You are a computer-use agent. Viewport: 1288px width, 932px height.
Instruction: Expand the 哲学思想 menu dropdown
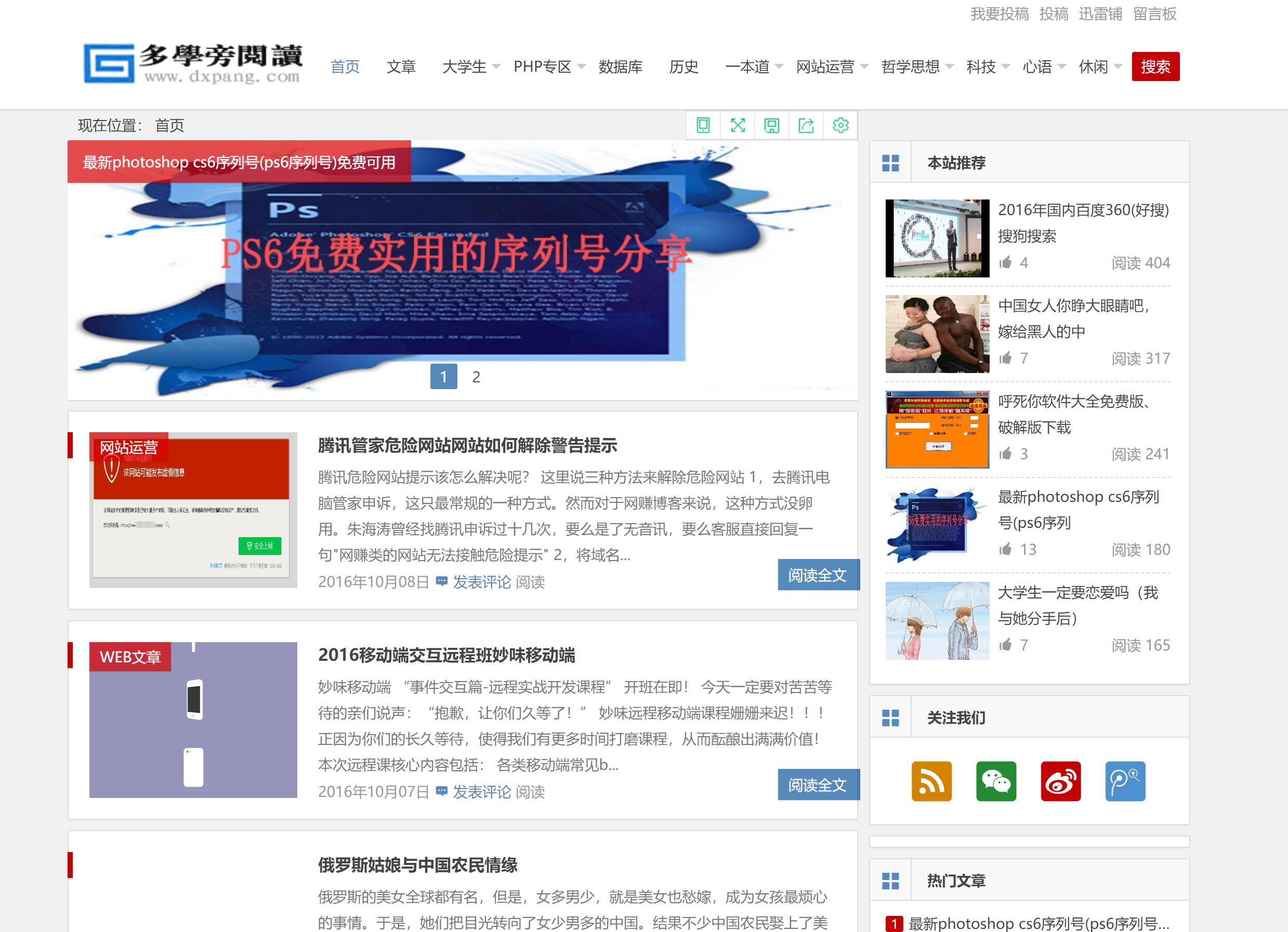pyautogui.click(x=950, y=67)
